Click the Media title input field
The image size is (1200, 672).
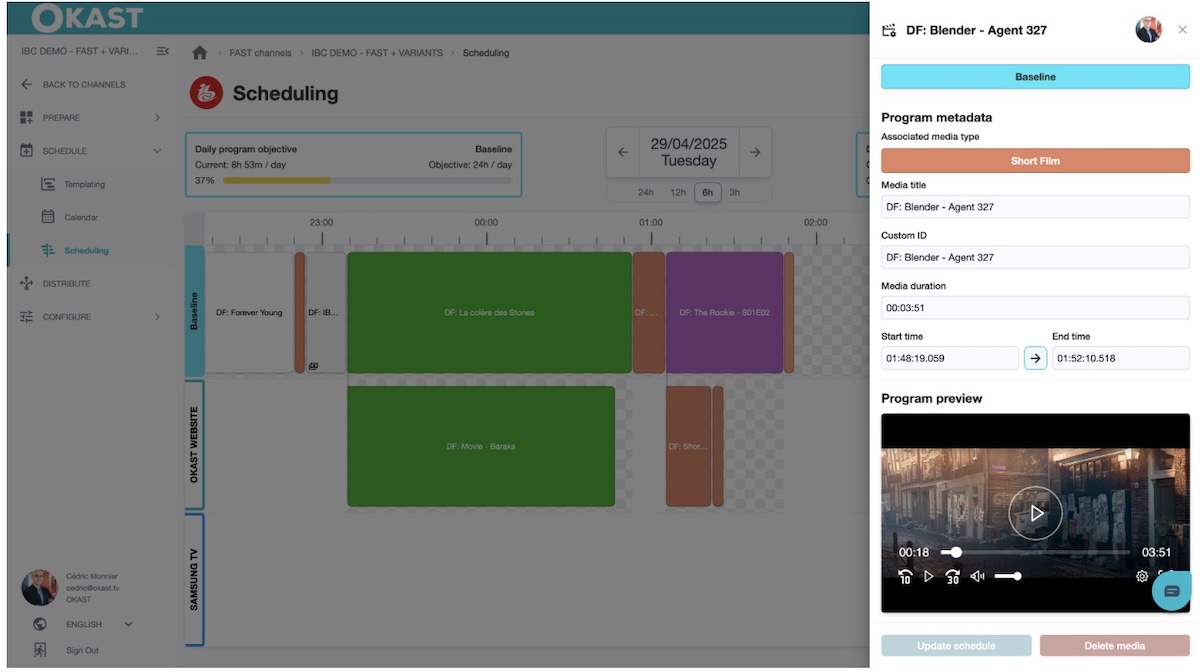click(x=1035, y=207)
